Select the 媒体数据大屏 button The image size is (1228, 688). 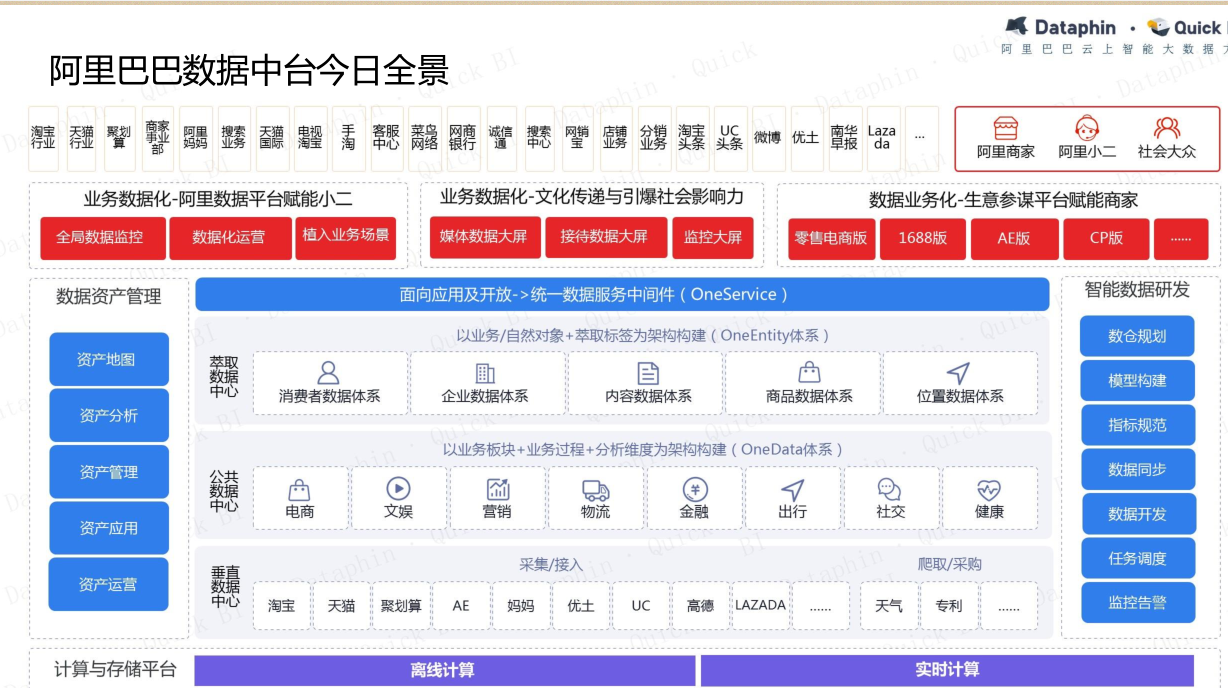(484, 238)
